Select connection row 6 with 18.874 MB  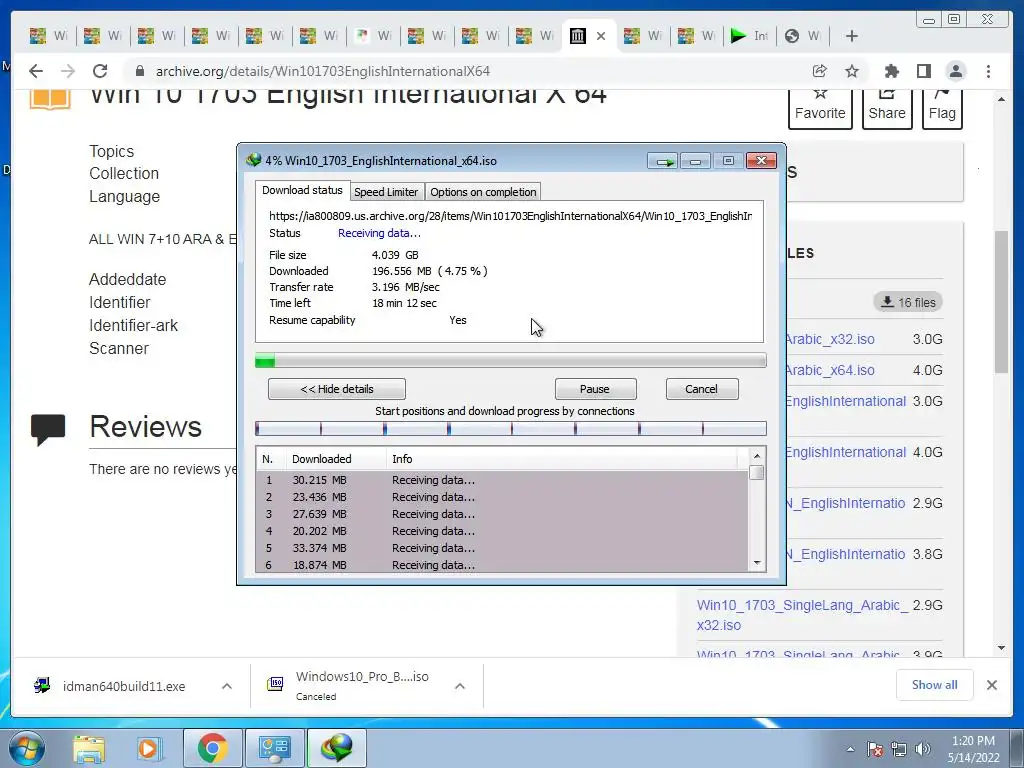[502, 565]
